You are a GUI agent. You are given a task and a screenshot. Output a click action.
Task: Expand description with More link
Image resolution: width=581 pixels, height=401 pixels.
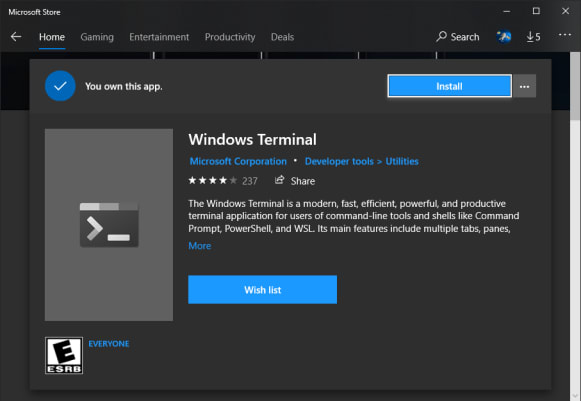(x=200, y=246)
